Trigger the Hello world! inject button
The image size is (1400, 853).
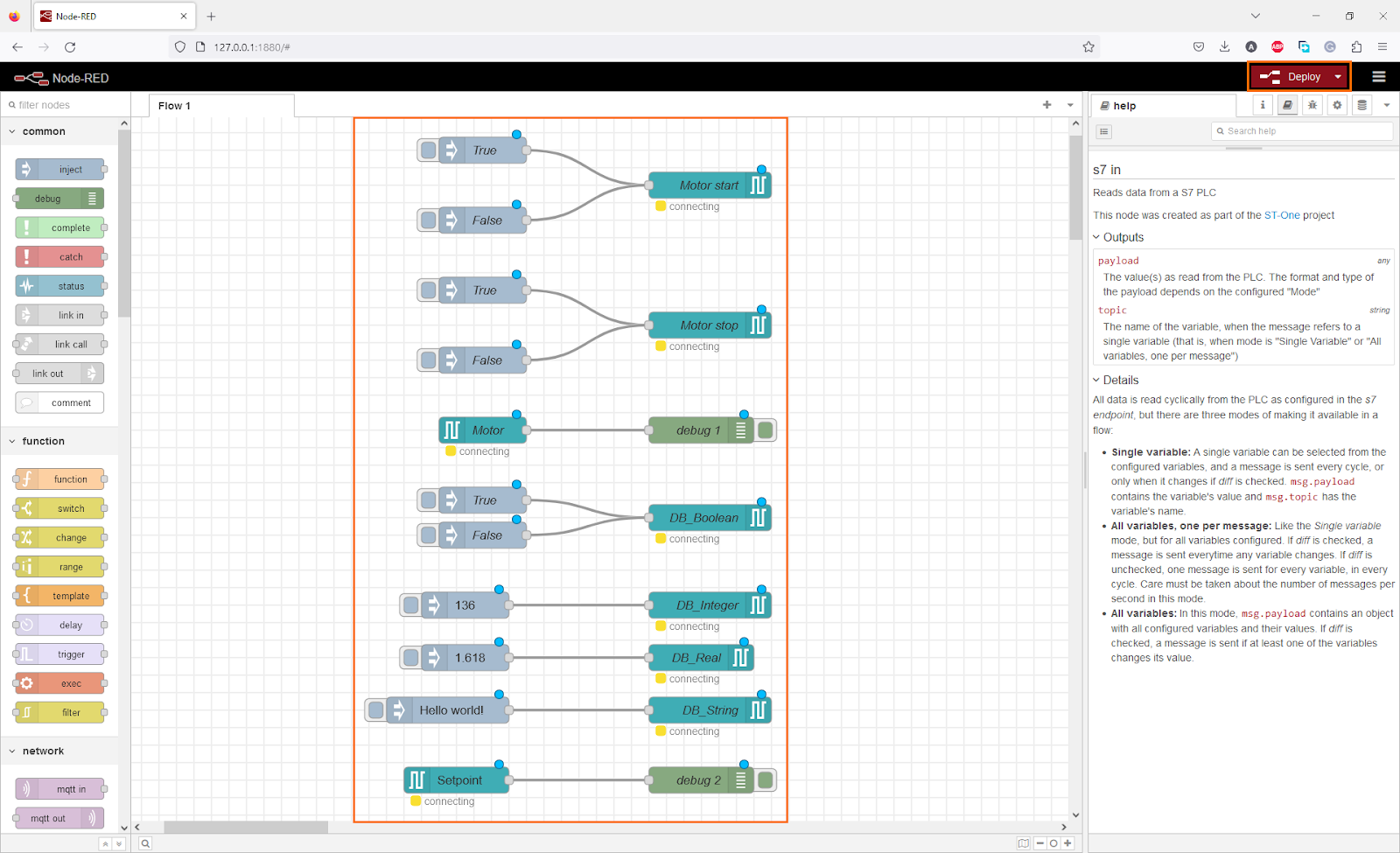(375, 710)
